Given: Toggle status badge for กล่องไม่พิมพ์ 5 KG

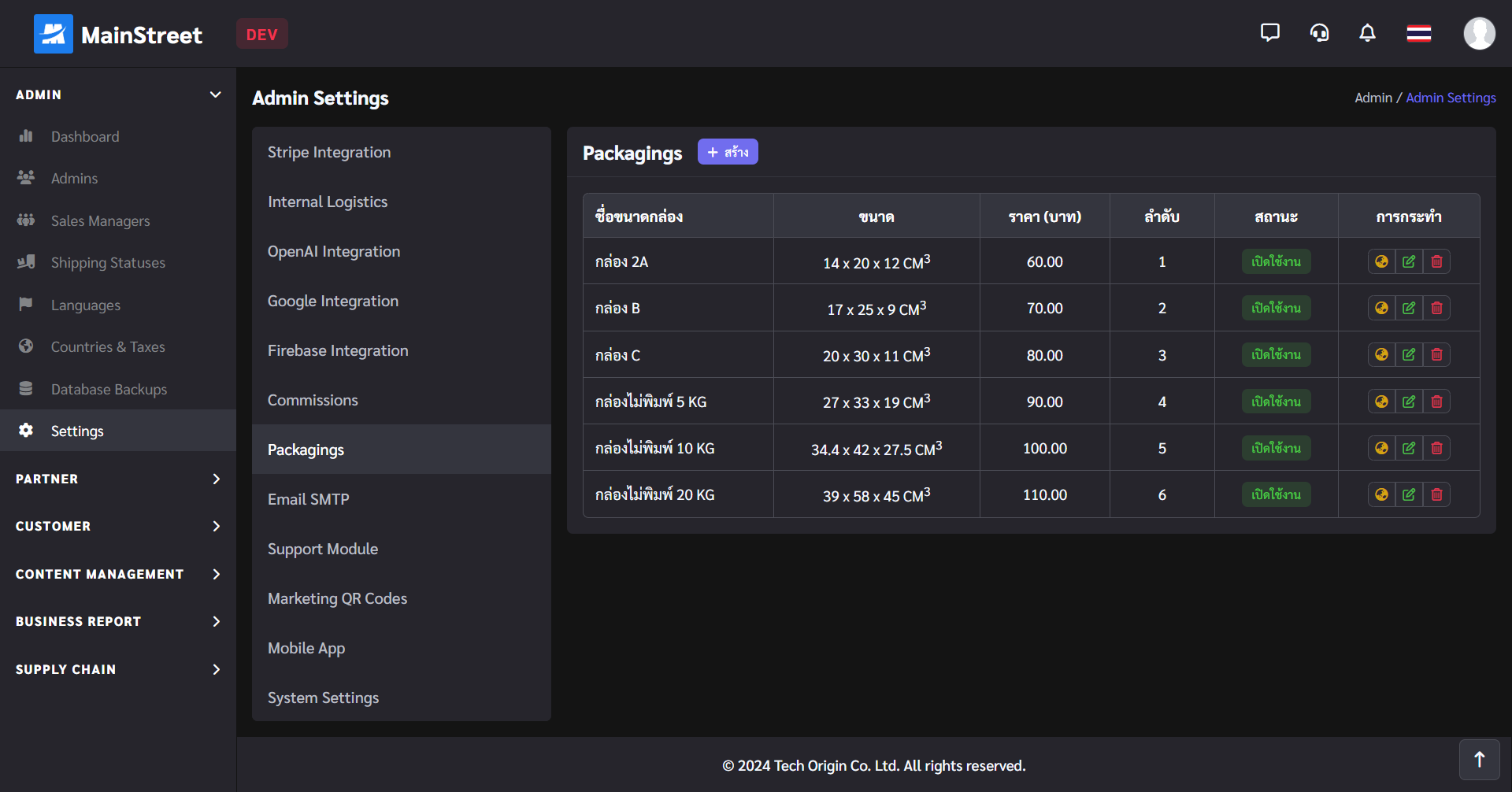Looking at the screenshot, I should pyautogui.click(x=1276, y=402).
